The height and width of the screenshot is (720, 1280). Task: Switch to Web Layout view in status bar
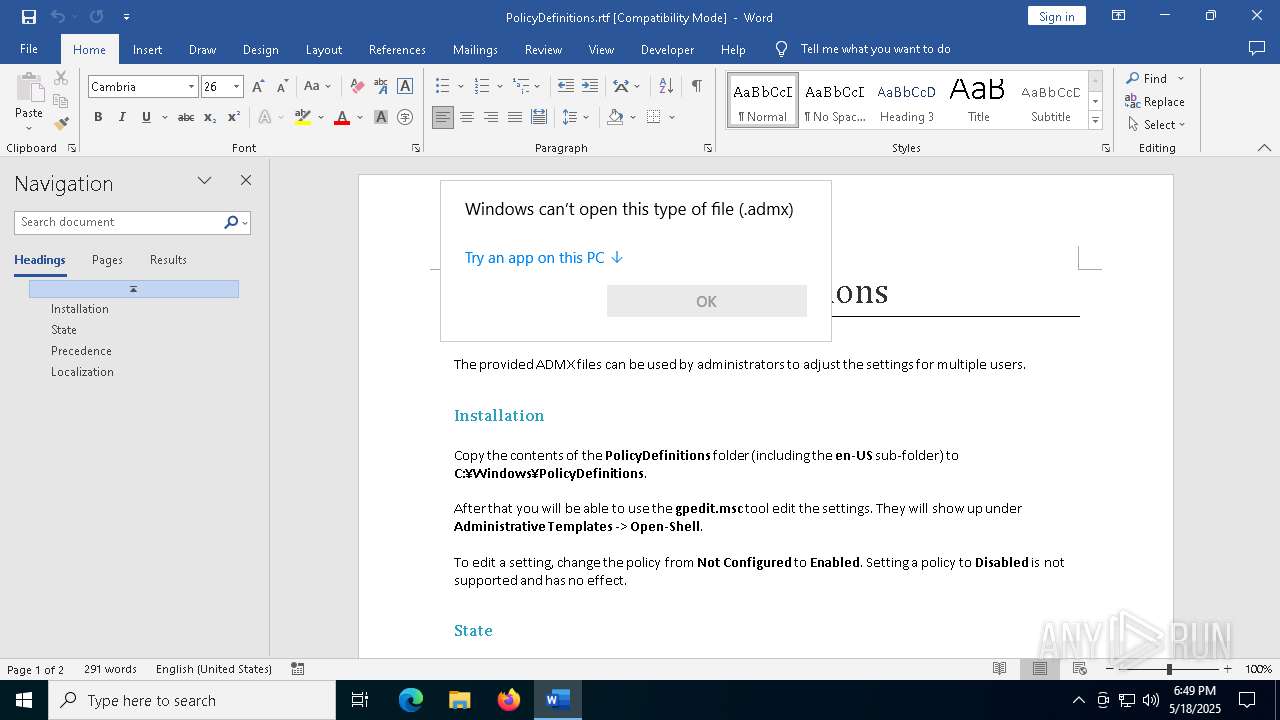[1080, 669]
